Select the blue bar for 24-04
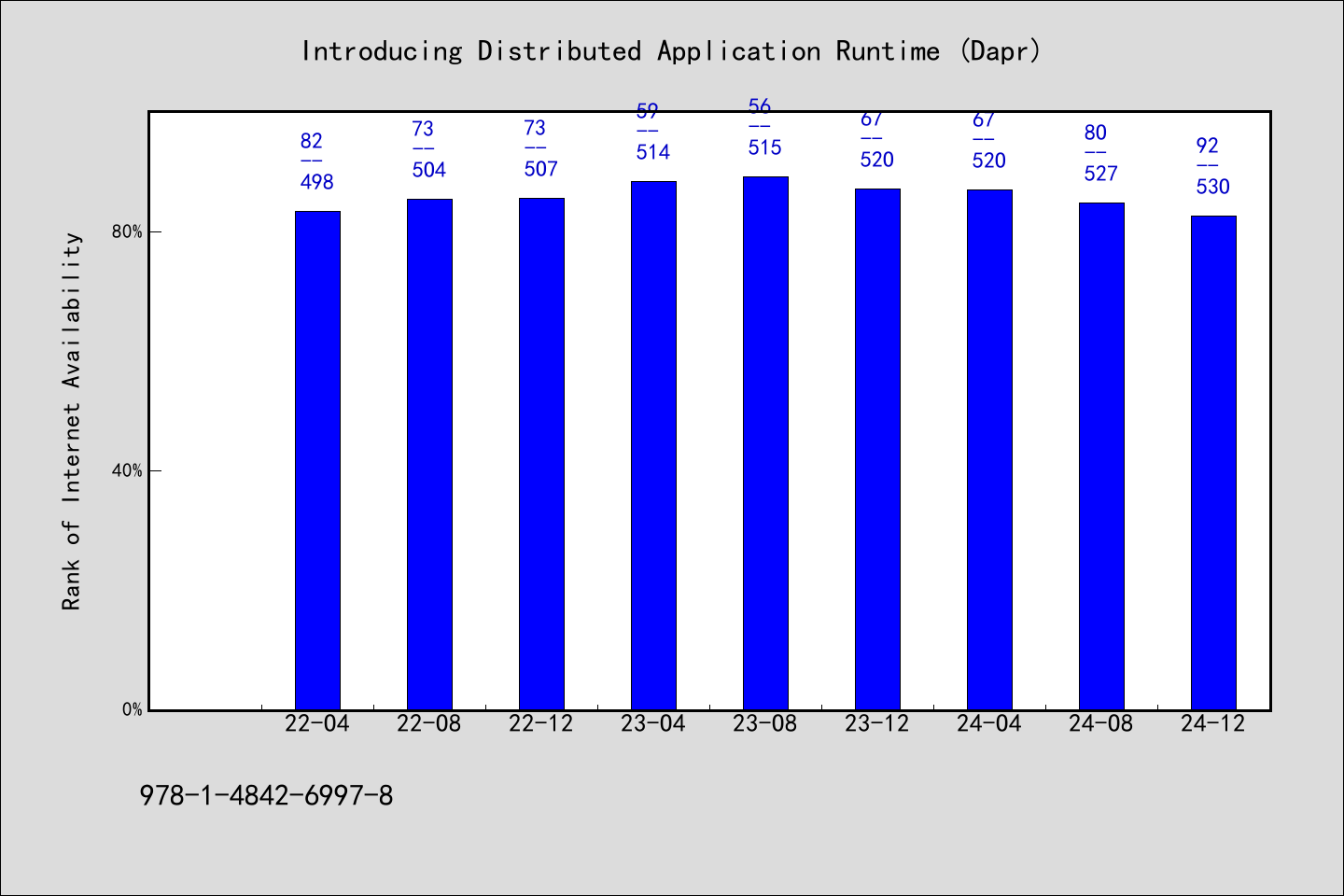The image size is (1344, 896). 989,450
